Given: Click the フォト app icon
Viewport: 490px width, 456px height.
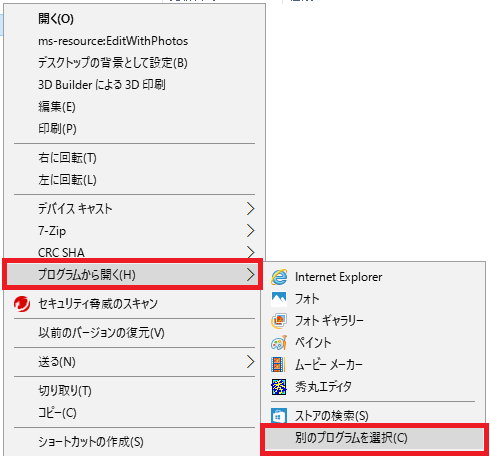Looking at the screenshot, I should 279,299.
